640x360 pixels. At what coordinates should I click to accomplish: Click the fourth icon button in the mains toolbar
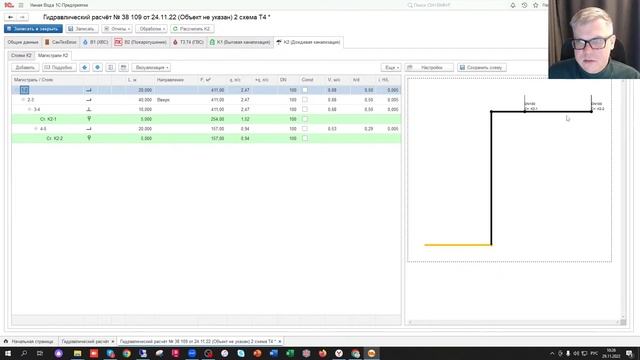tap(124, 67)
